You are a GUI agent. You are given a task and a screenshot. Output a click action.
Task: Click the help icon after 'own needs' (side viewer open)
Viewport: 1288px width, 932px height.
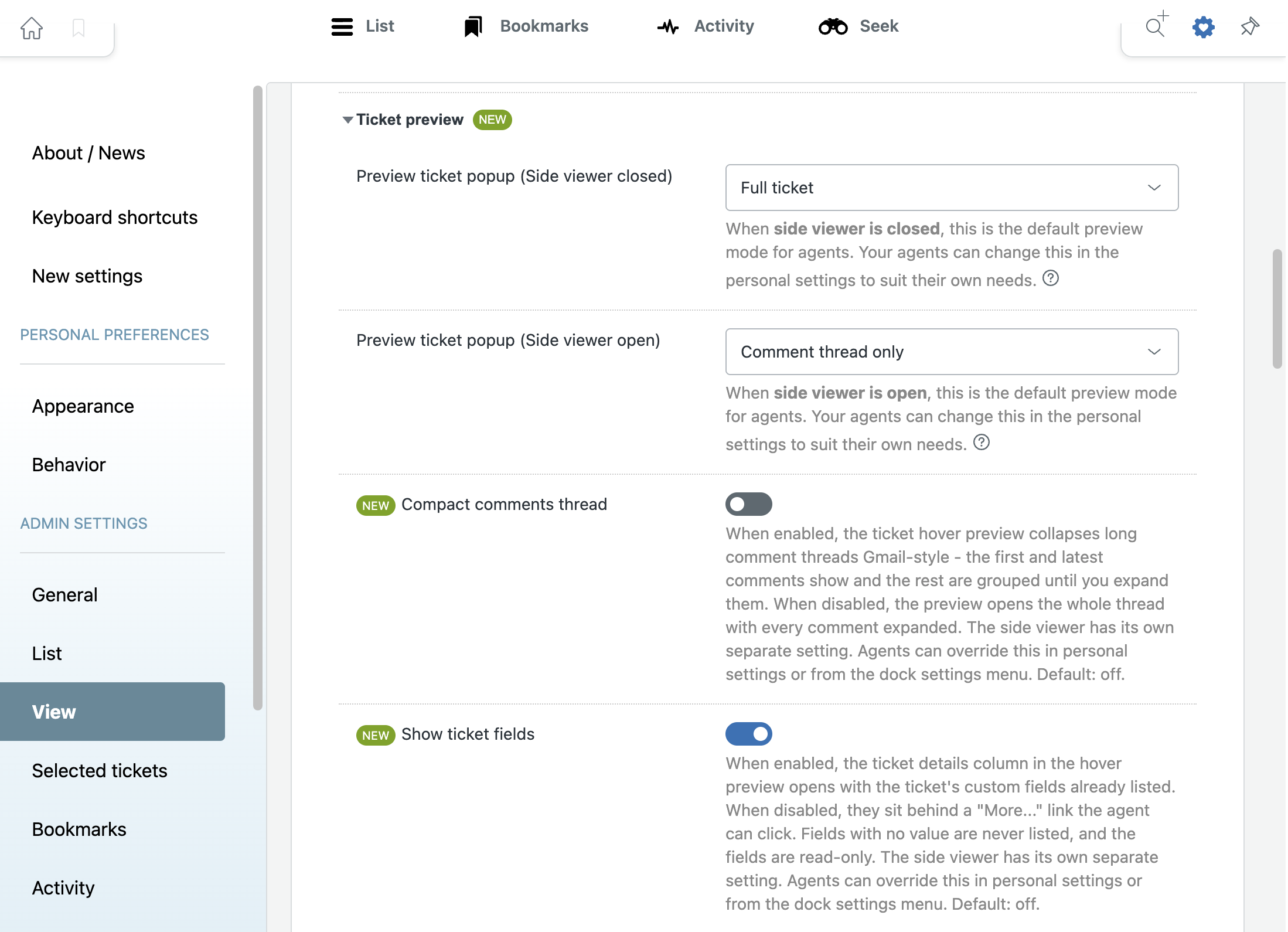coord(982,442)
